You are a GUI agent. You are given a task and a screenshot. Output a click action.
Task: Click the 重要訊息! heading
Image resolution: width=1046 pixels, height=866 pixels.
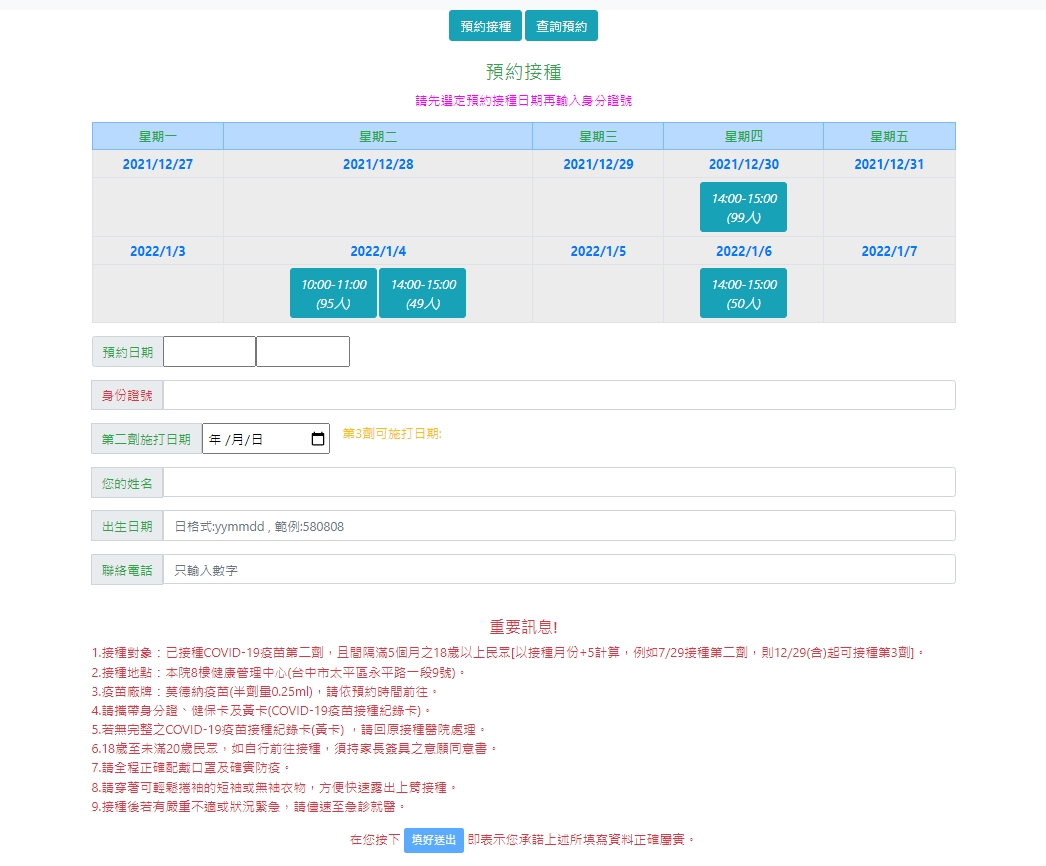(x=523, y=626)
